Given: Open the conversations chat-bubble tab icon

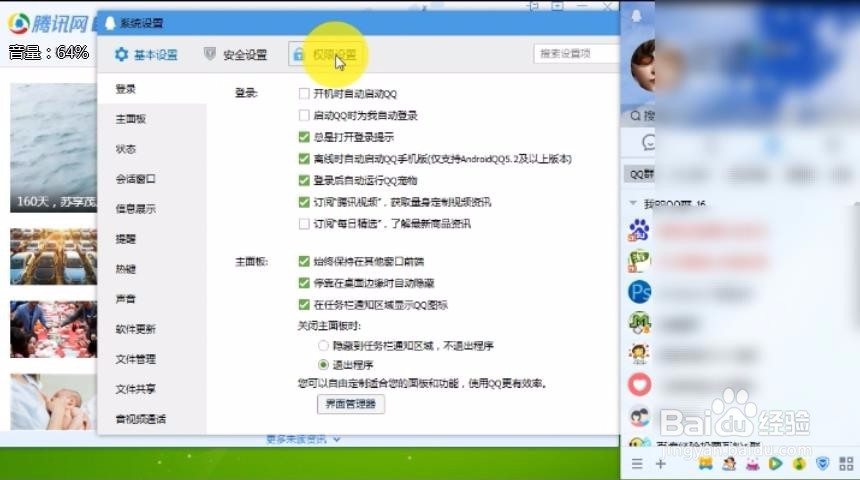Looking at the screenshot, I should click(649, 143).
